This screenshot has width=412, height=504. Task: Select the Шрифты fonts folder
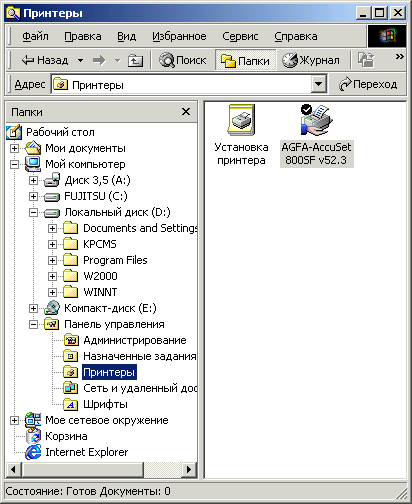[x=105, y=404]
